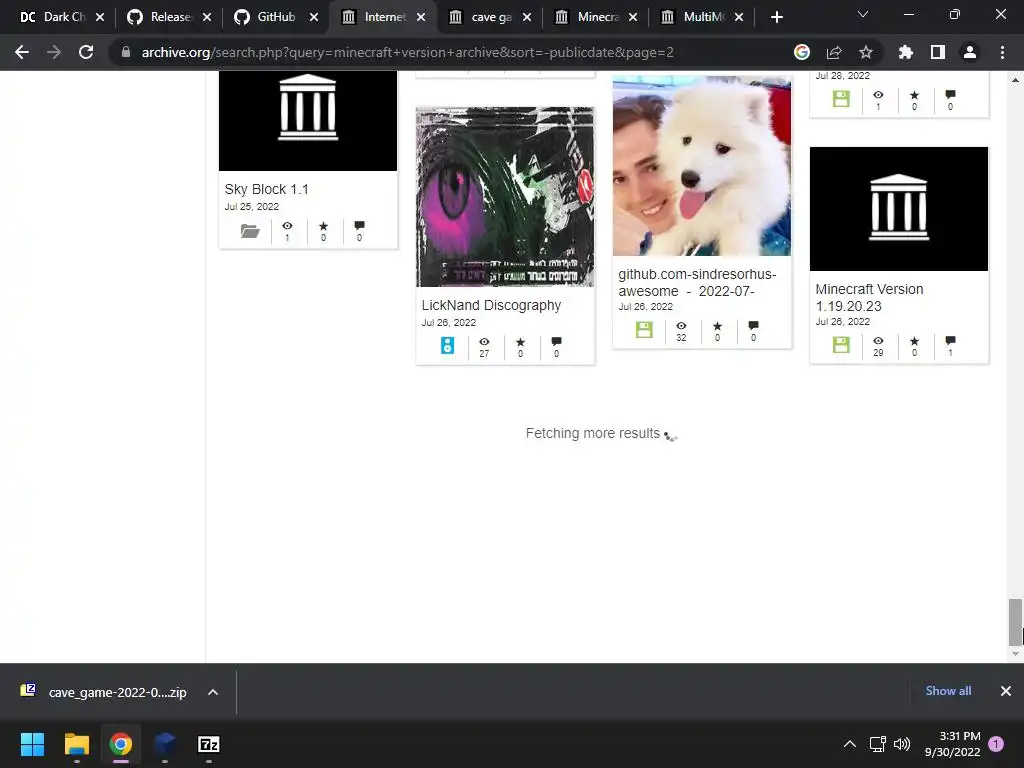Viewport: 1024px width, 768px height.
Task: Reload the archive.org page
Action: pos(86,52)
